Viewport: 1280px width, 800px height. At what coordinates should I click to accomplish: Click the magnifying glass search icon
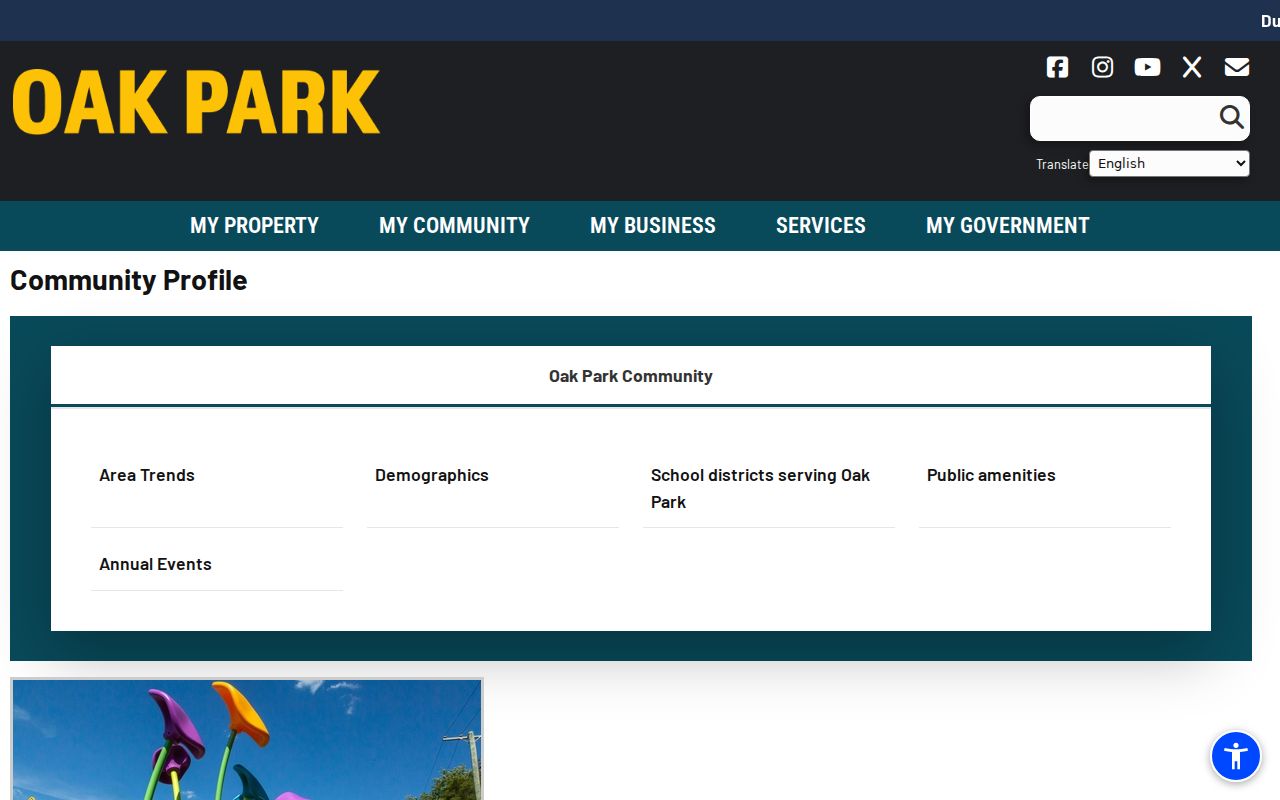click(1231, 118)
